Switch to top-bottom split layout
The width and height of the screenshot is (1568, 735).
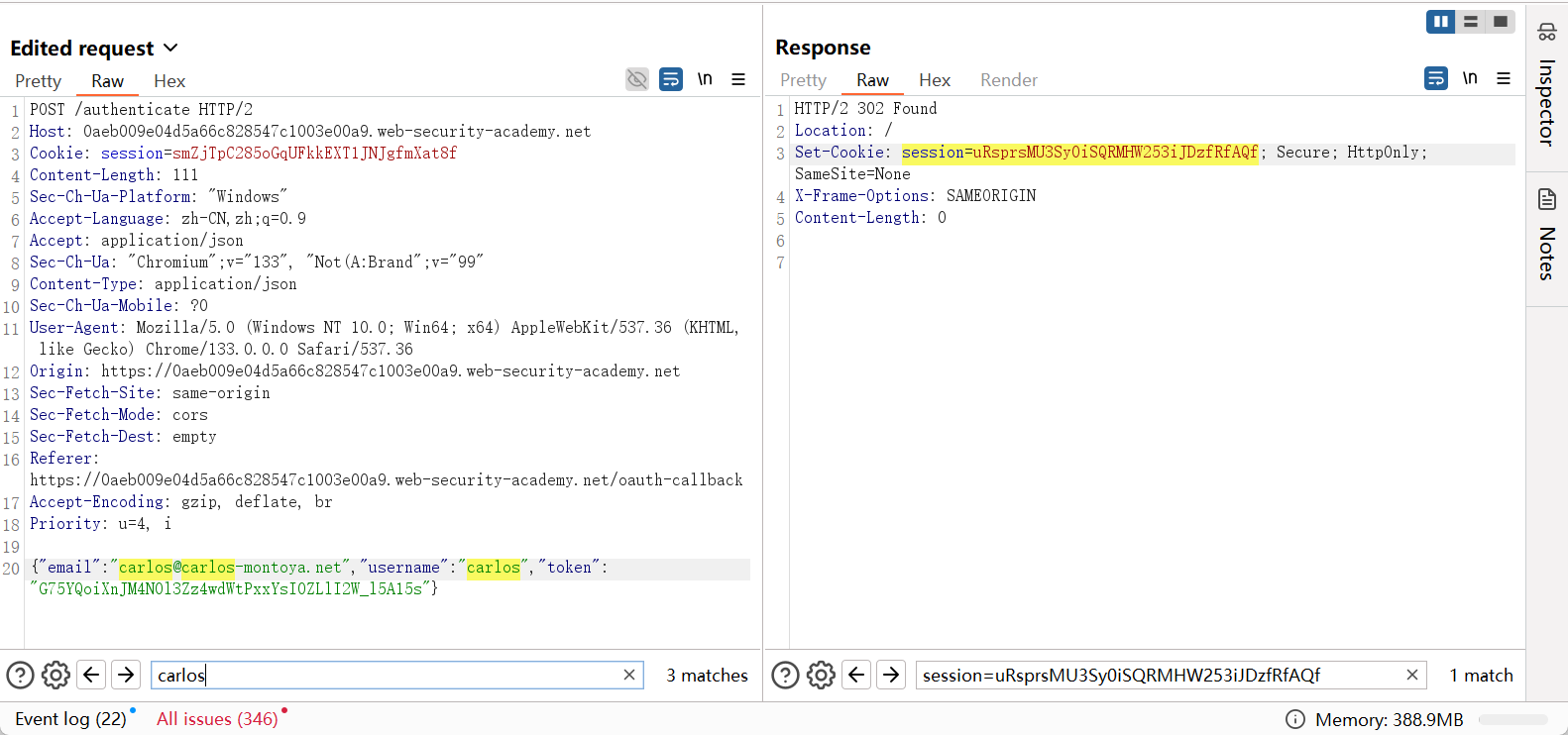pos(1471,22)
